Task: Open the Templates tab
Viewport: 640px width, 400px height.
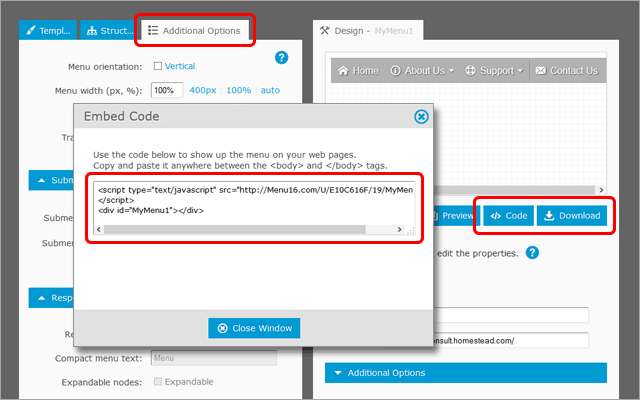Action: [x=47, y=30]
